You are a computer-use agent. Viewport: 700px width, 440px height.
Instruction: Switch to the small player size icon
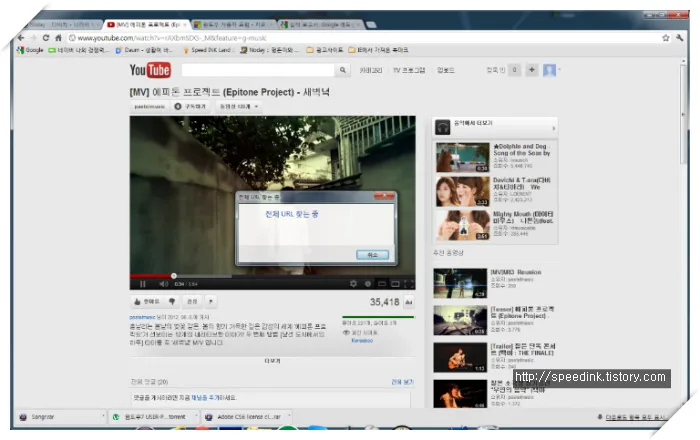pyautogui.click(x=382, y=284)
